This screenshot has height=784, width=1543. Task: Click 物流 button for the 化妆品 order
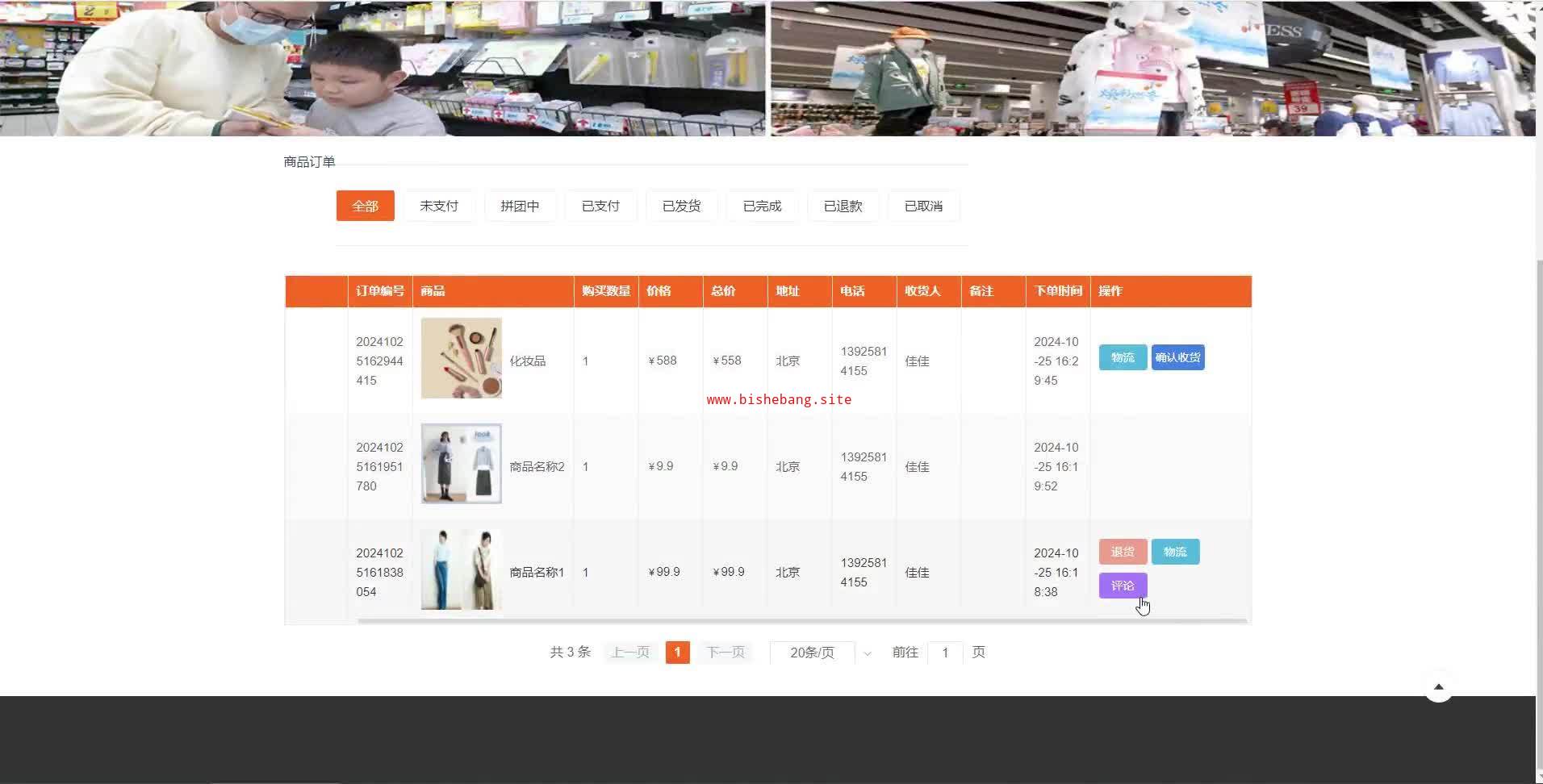click(x=1123, y=357)
